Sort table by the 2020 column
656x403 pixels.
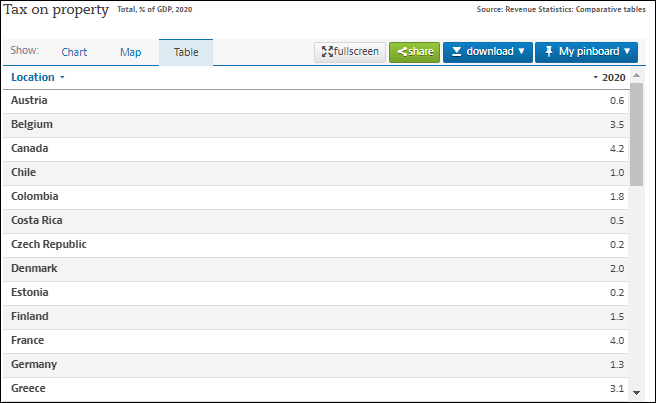(613, 77)
